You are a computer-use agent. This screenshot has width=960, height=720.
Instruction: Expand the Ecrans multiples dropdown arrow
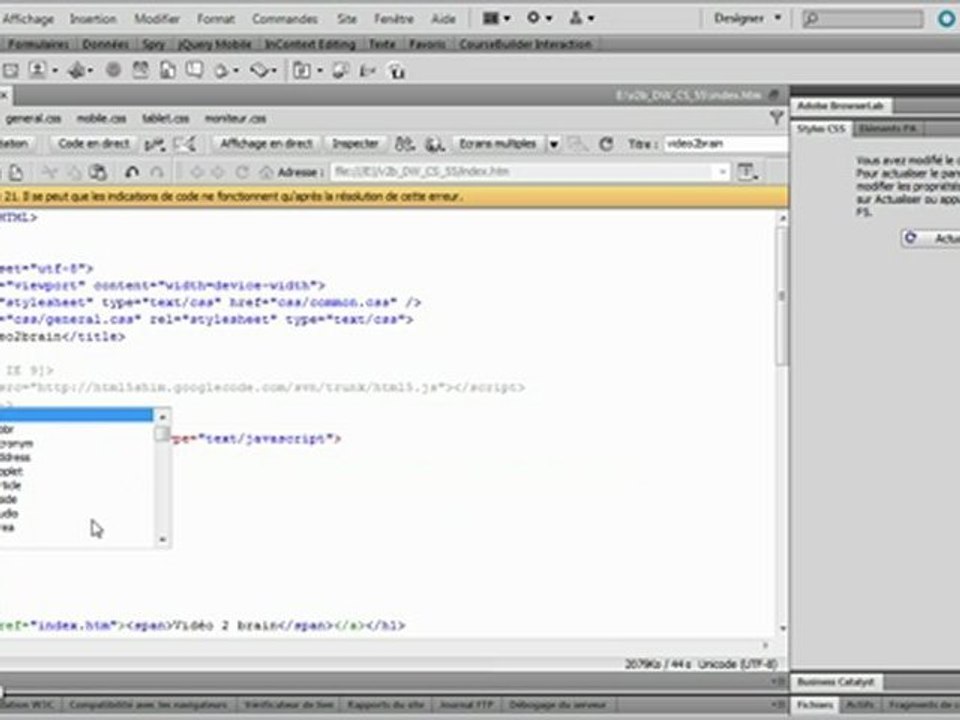coord(553,144)
